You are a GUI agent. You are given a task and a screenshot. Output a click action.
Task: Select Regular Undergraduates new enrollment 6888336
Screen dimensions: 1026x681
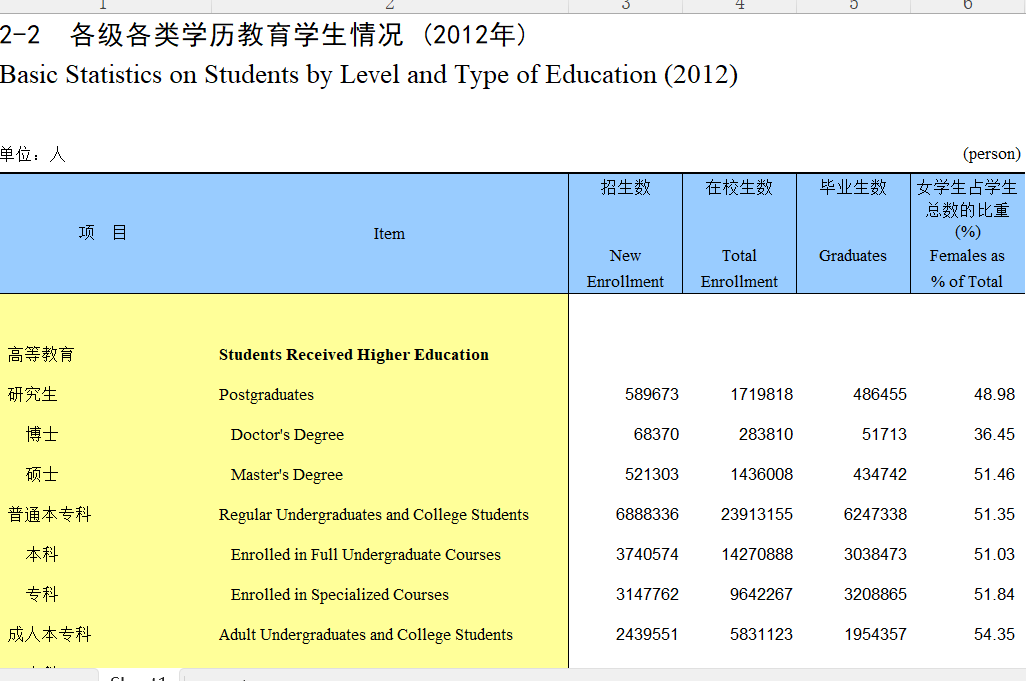[x=647, y=514]
